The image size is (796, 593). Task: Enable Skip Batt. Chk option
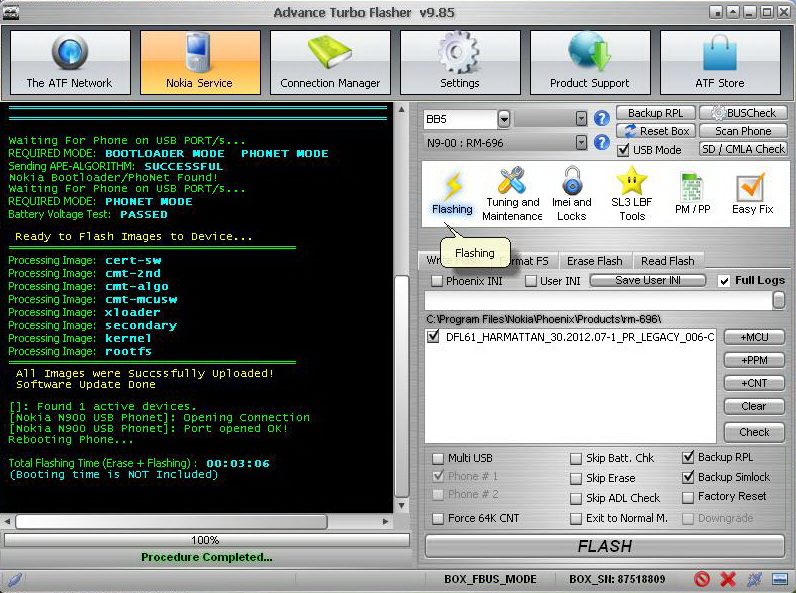576,458
